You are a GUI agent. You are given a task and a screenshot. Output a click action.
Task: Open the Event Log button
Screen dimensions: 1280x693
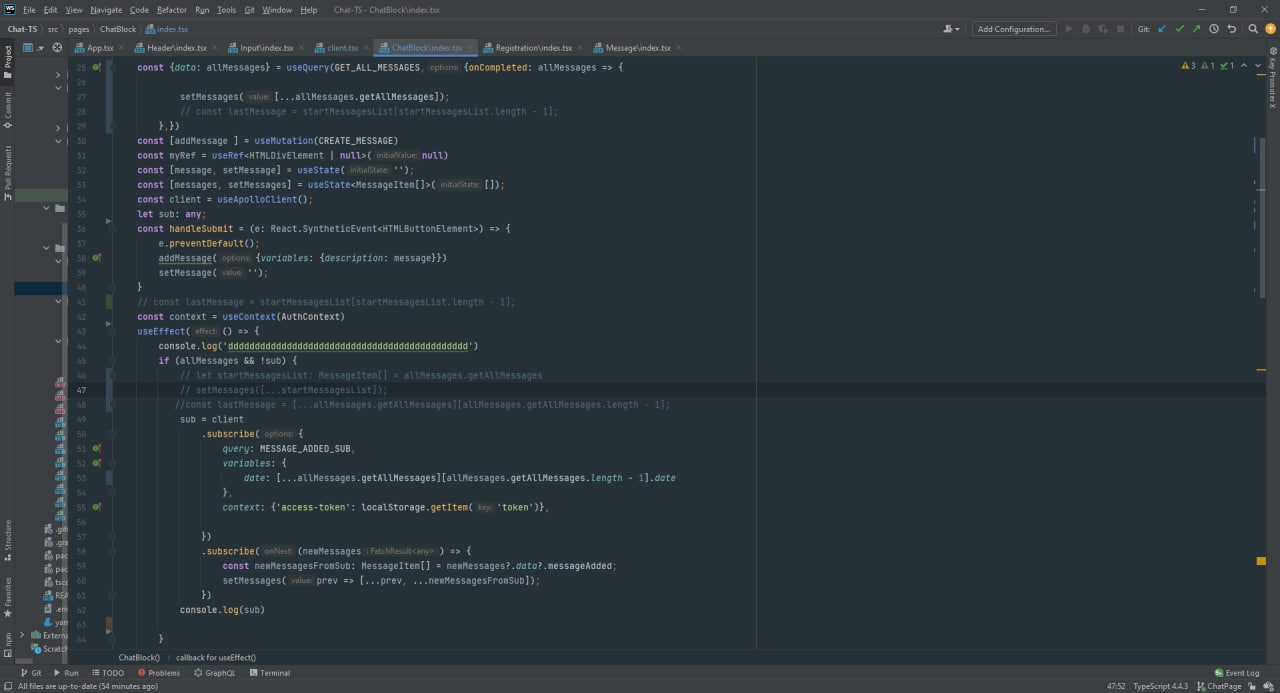1236,673
